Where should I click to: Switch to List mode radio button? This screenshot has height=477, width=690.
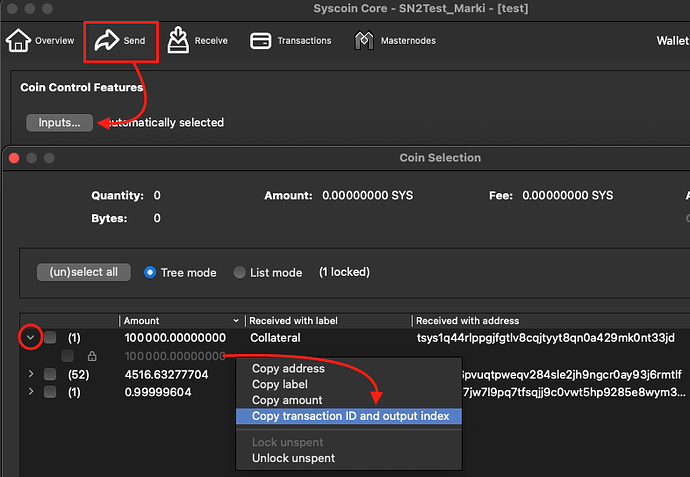(x=240, y=272)
